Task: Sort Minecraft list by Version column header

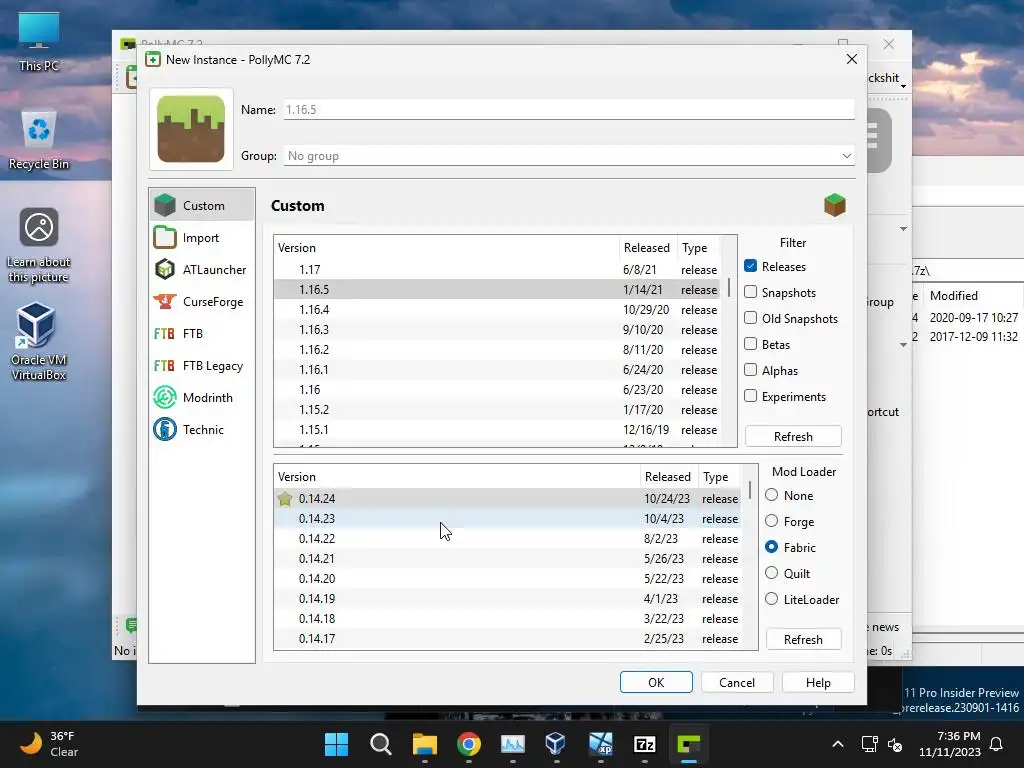Action: tap(446, 248)
